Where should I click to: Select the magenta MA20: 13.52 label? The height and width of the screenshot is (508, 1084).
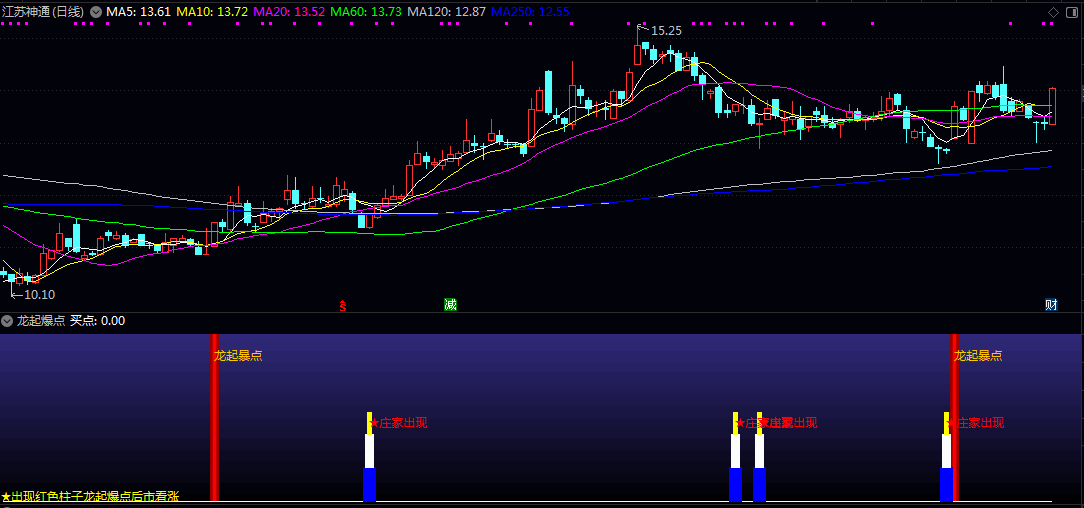[289, 12]
